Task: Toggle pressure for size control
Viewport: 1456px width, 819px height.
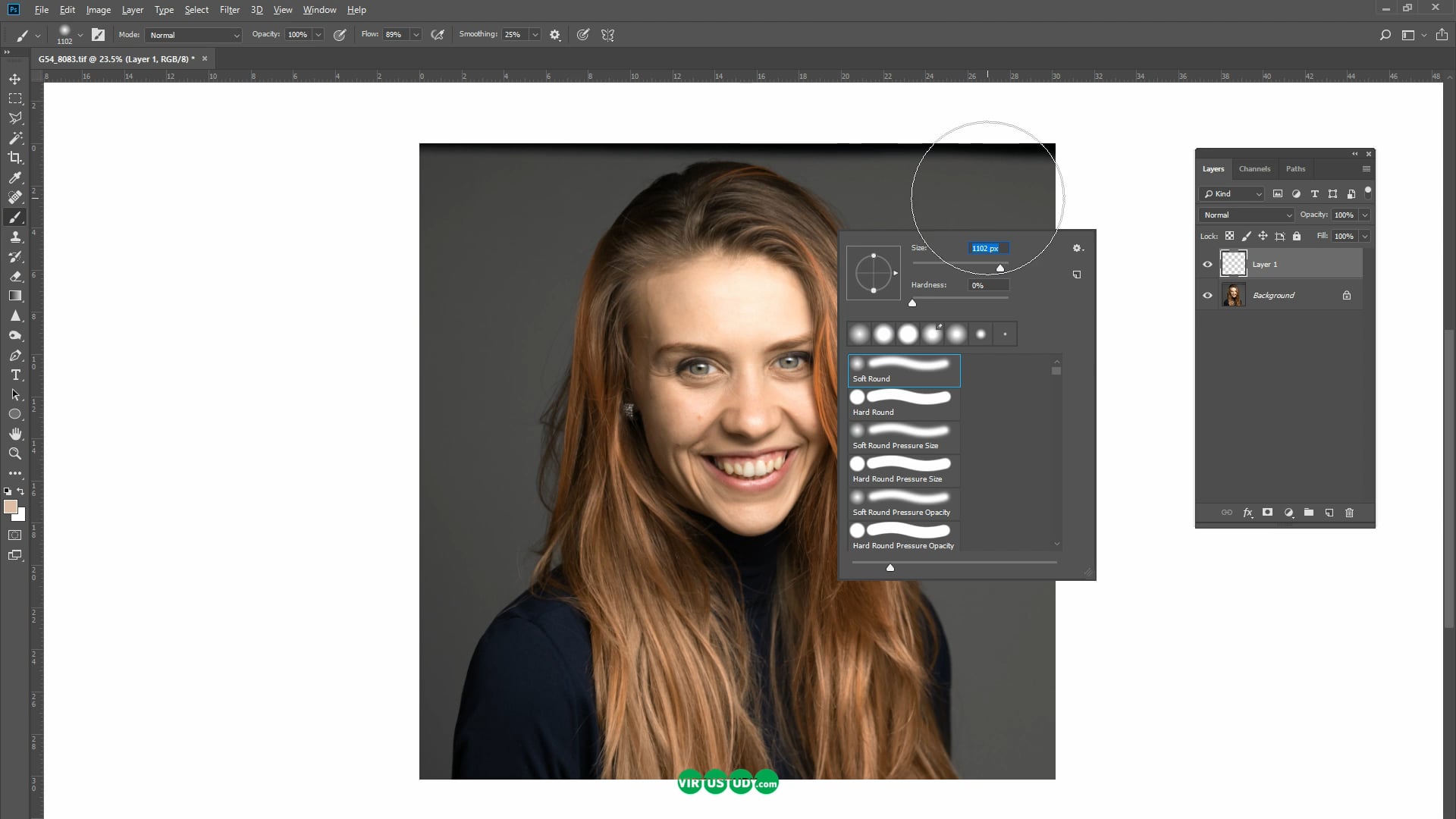Action: coord(583,35)
